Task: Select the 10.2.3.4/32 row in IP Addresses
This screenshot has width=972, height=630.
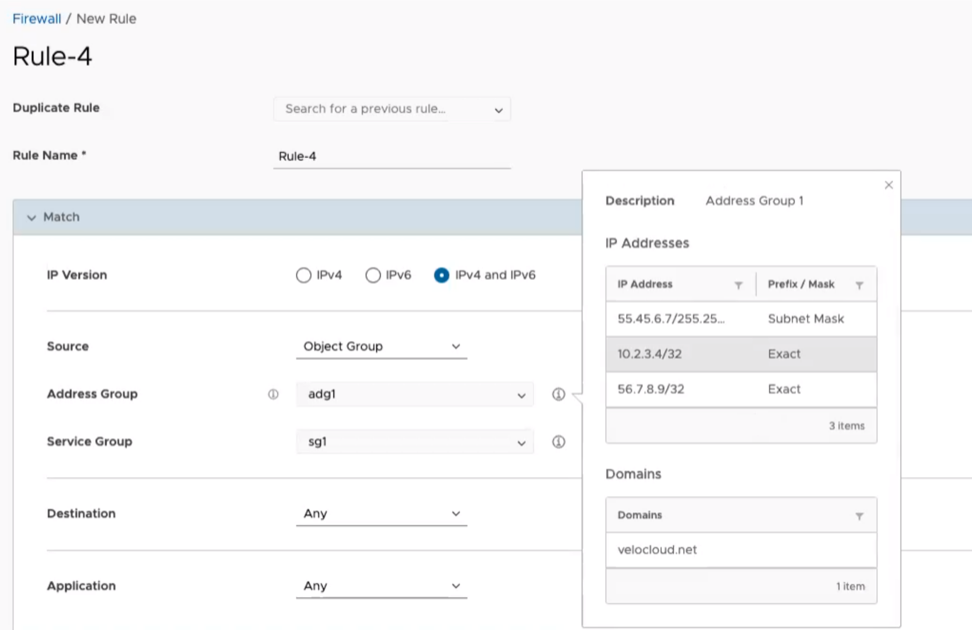Action: 740,354
